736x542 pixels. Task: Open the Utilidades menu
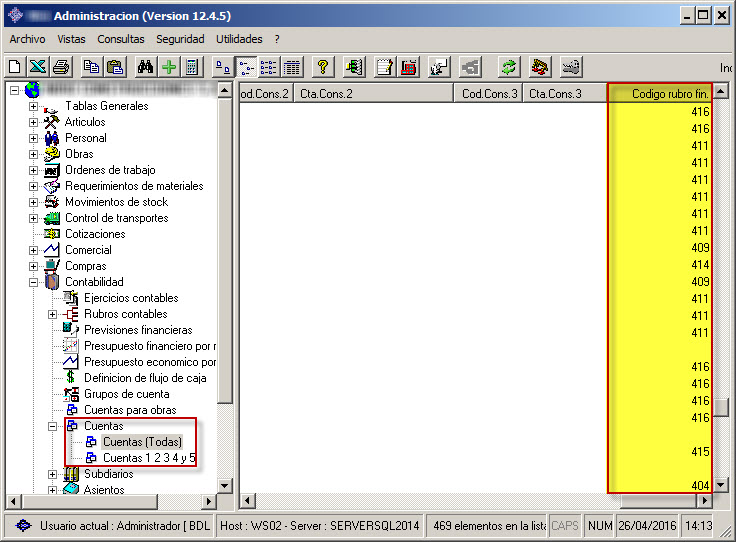coord(239,39)
